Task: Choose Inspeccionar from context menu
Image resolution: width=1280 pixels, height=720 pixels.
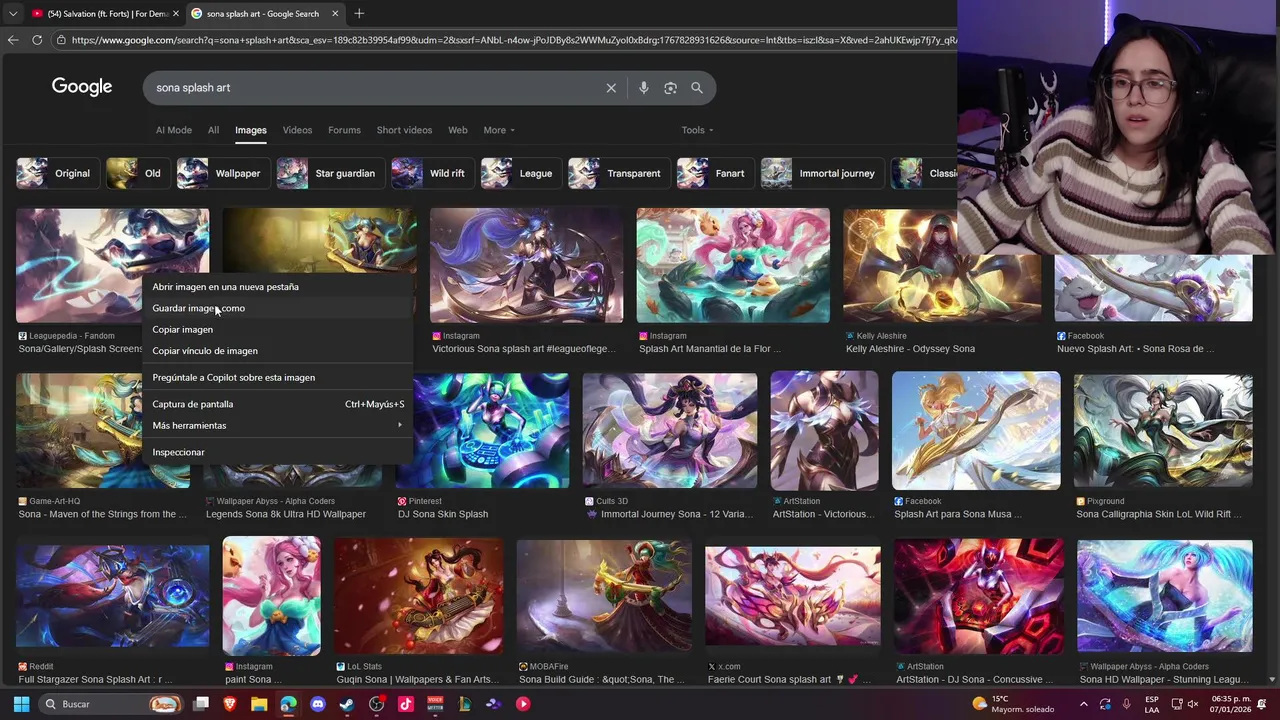Action: pos(277,452)
